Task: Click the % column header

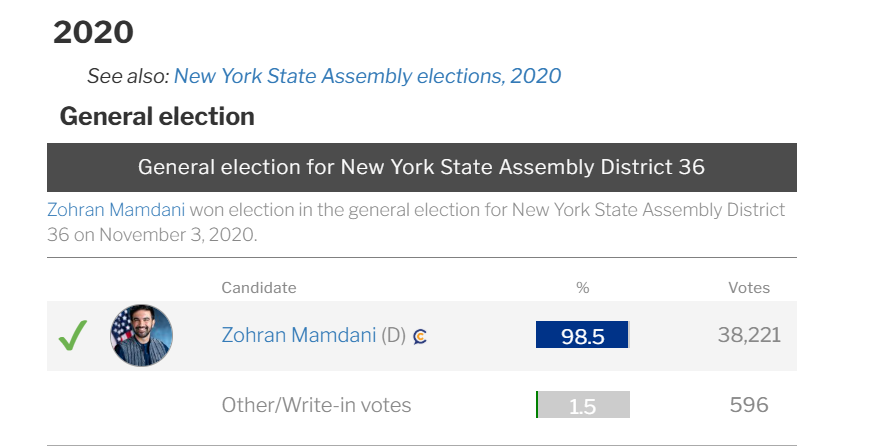Action: 583,288
